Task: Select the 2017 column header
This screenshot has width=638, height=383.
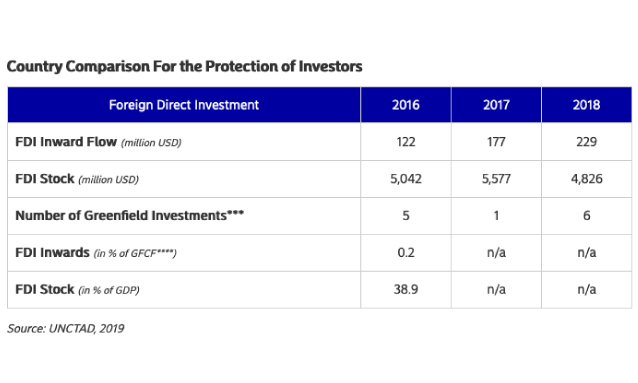Action: point(496,105)
